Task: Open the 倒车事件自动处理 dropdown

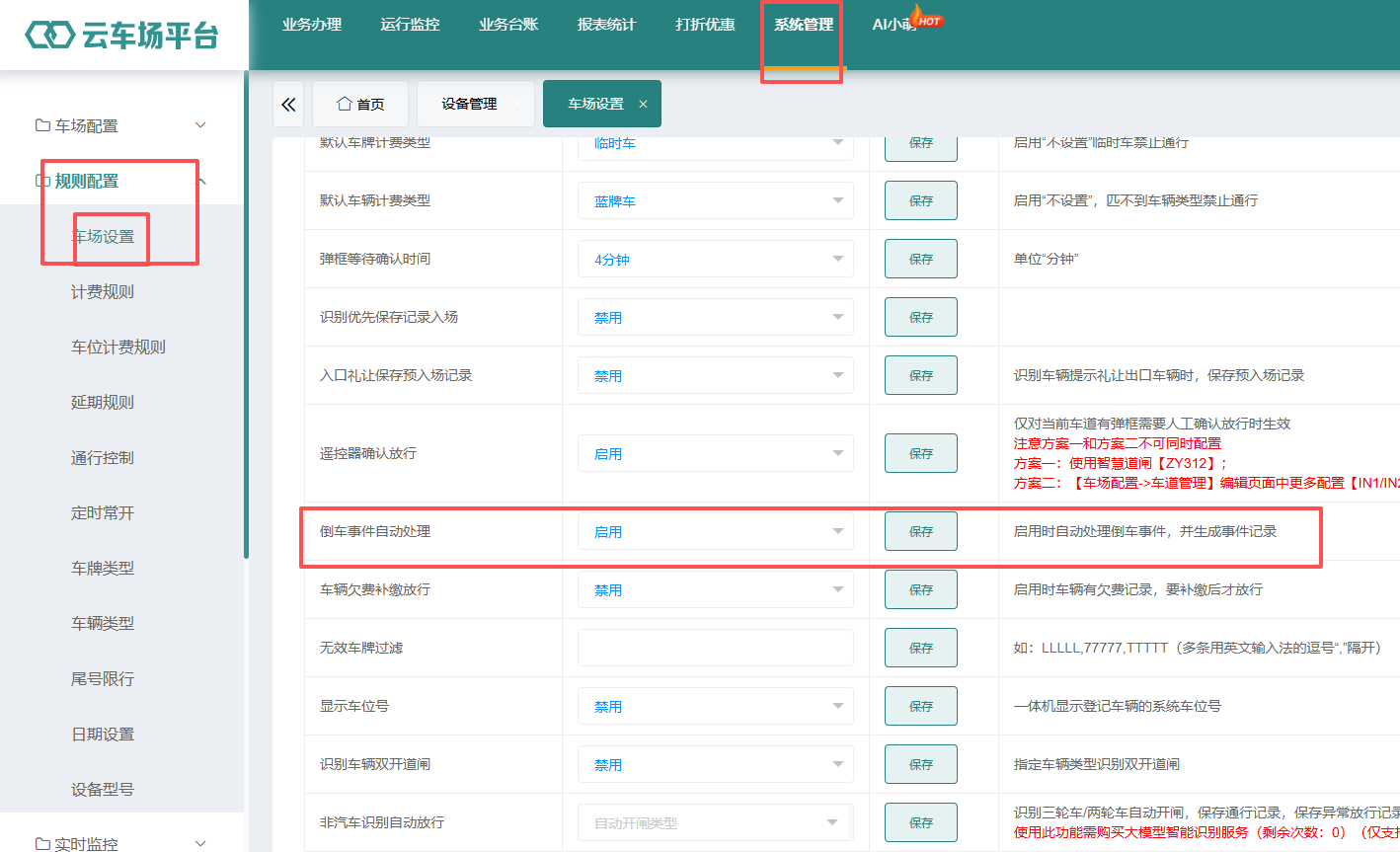Action: coord(716,531)
